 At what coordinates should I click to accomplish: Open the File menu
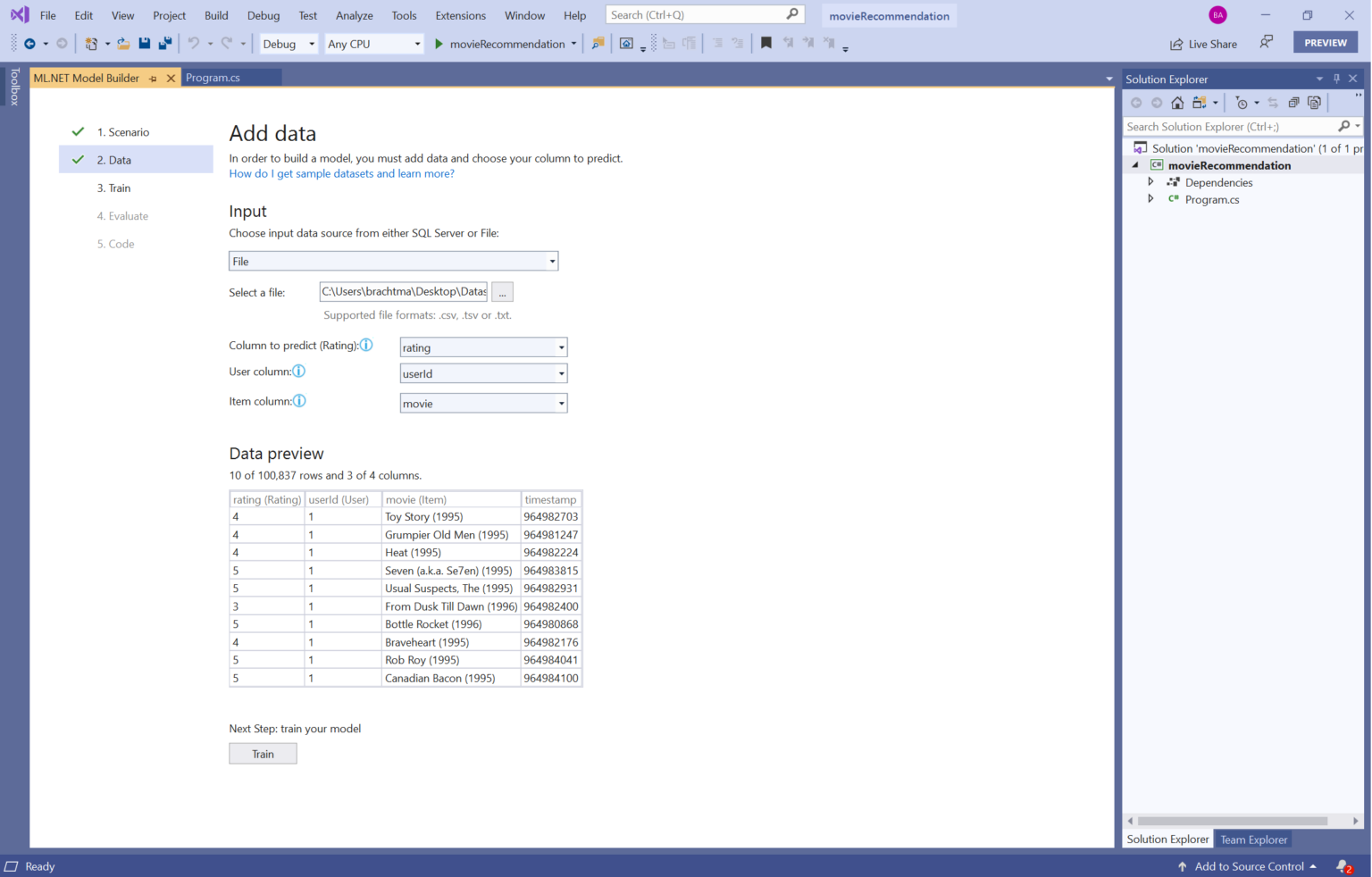pyautogui.click(x=48, y=15)
